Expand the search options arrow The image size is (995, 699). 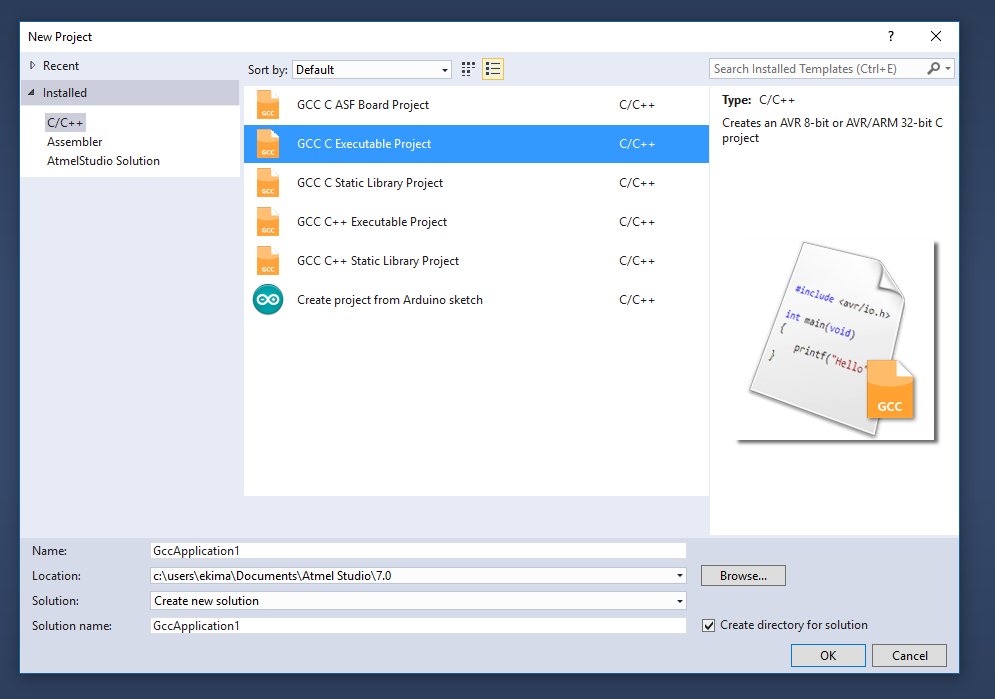point(948,69)
